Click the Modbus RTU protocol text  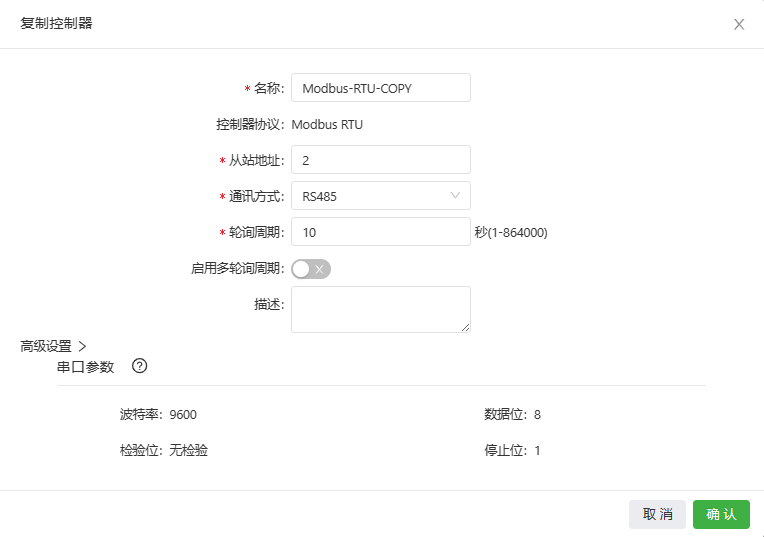click(327, 125)
